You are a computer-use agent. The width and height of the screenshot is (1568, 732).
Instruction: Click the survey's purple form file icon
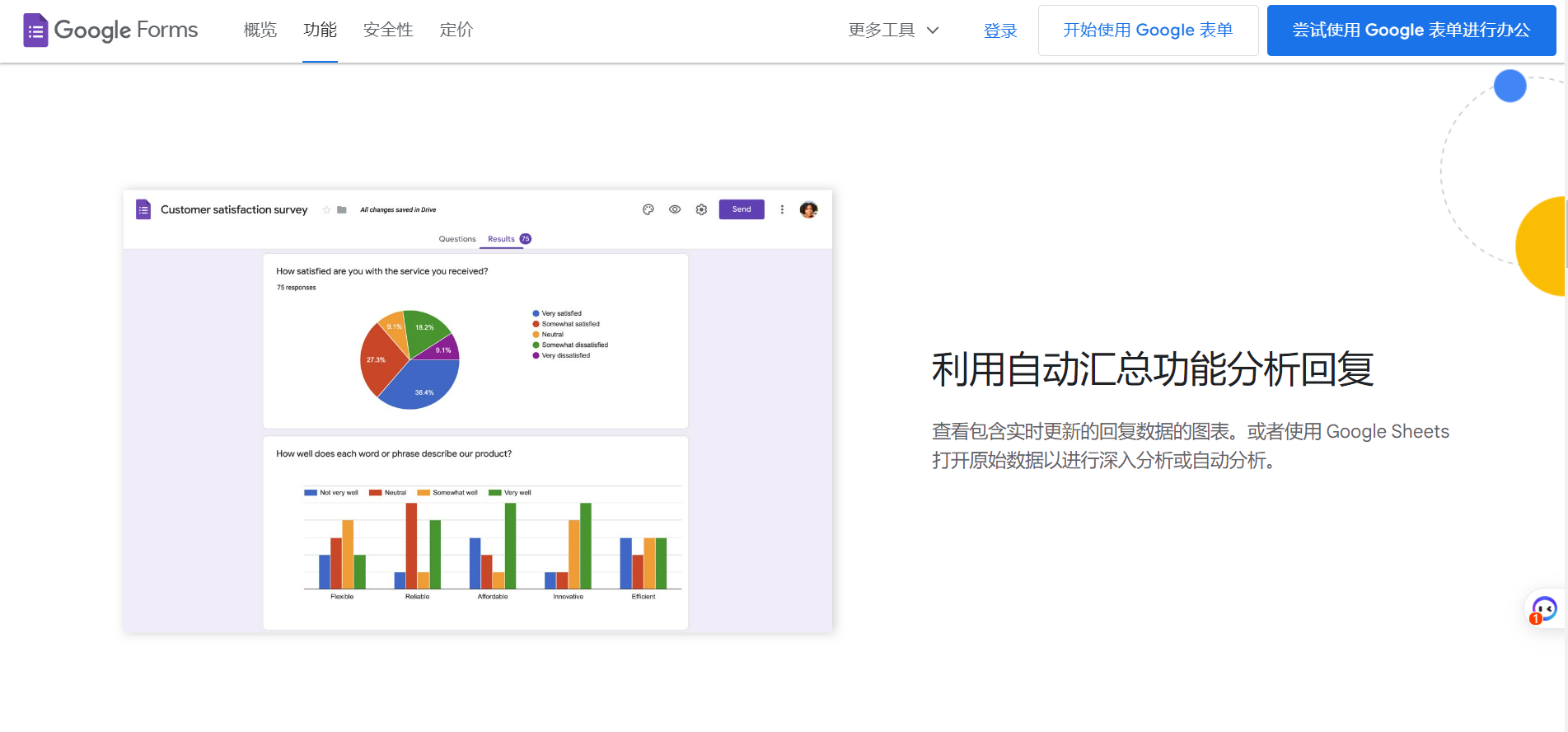point(143,209)
